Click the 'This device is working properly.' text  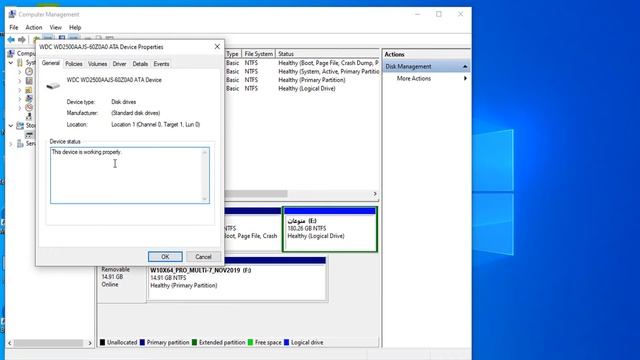click(87, 152)
